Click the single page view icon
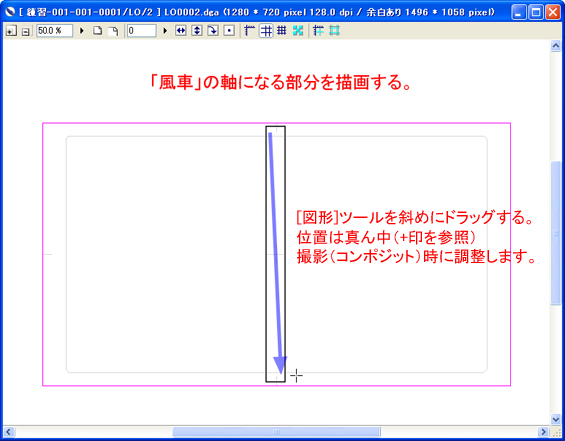The image size is (565, 441). pyautogui.click(x=97, y=31)
